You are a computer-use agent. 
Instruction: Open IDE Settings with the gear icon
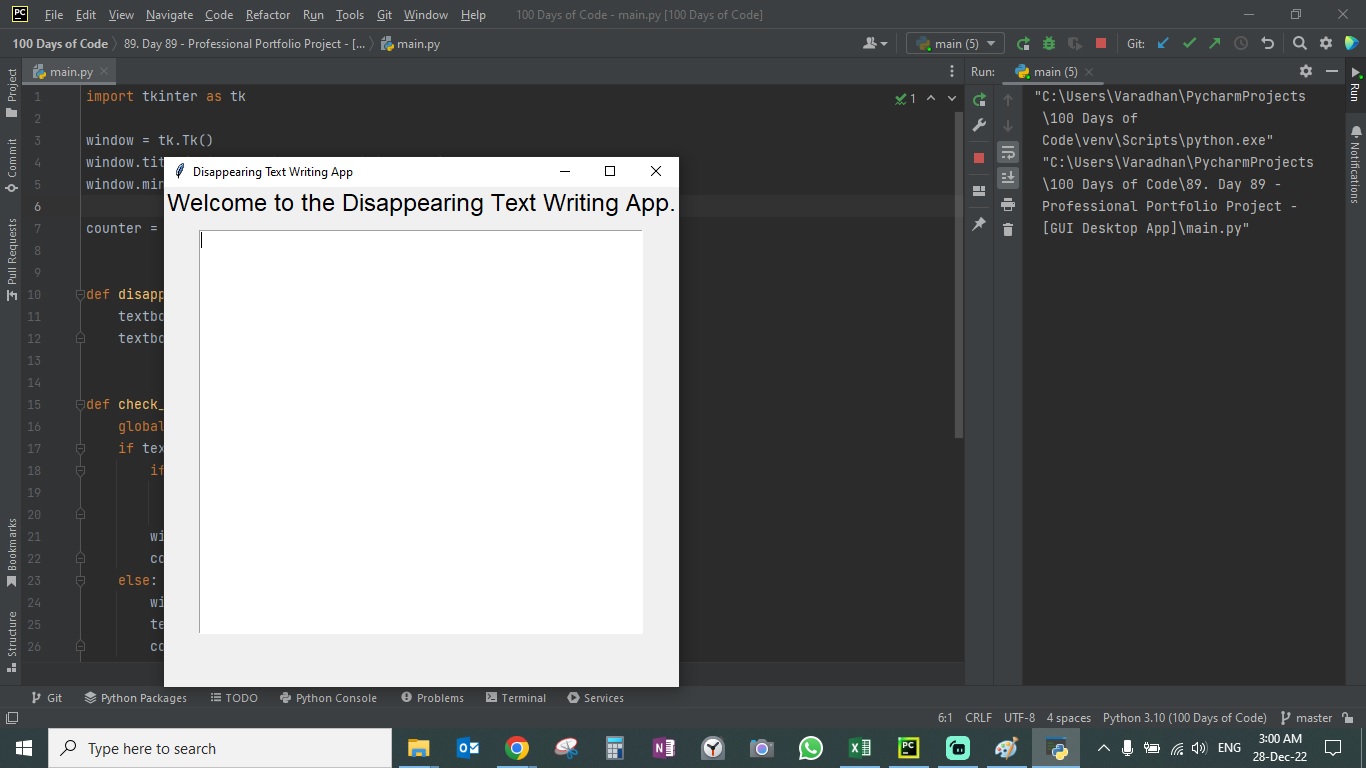click(1324, 43)
